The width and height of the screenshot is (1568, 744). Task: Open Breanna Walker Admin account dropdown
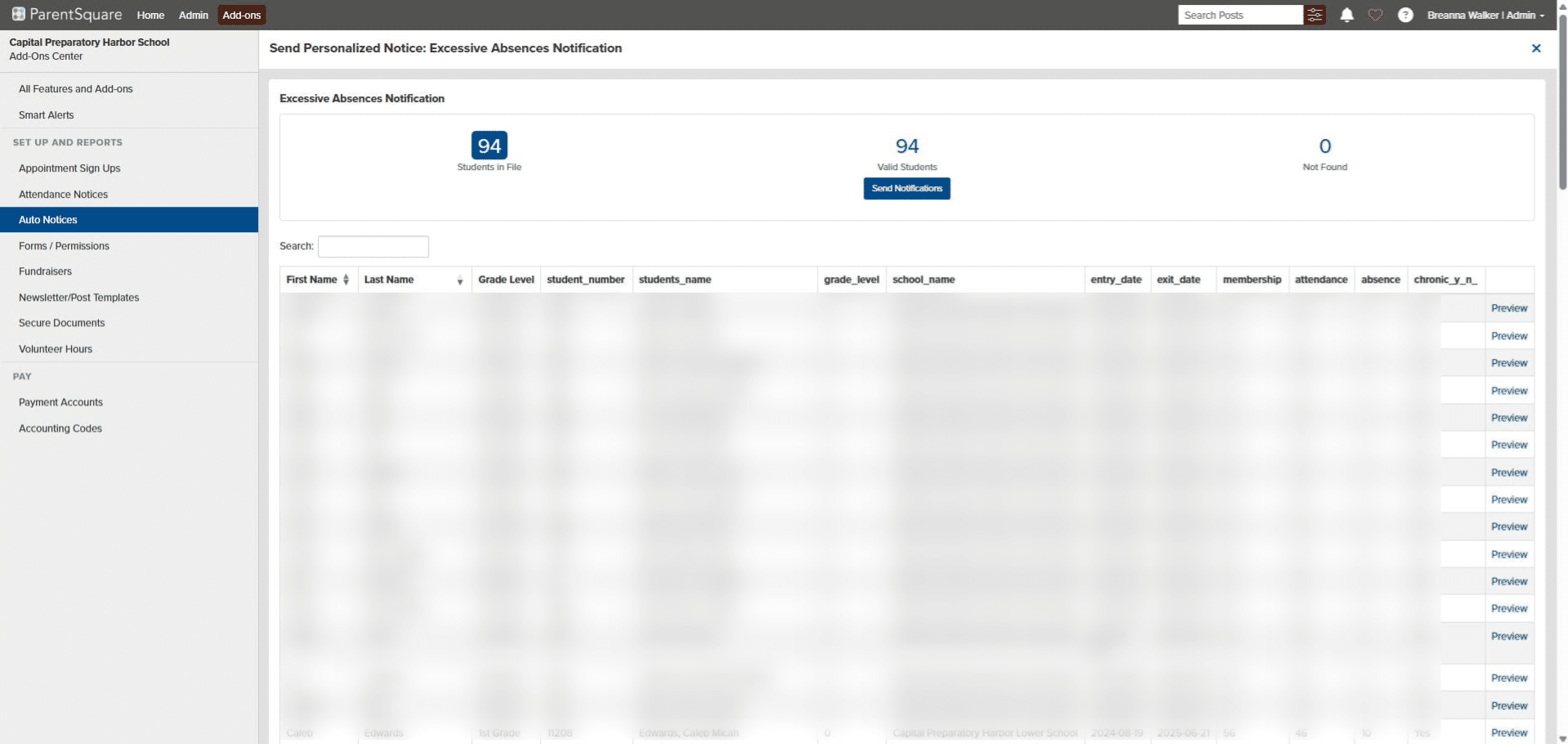pos(1485,15)
